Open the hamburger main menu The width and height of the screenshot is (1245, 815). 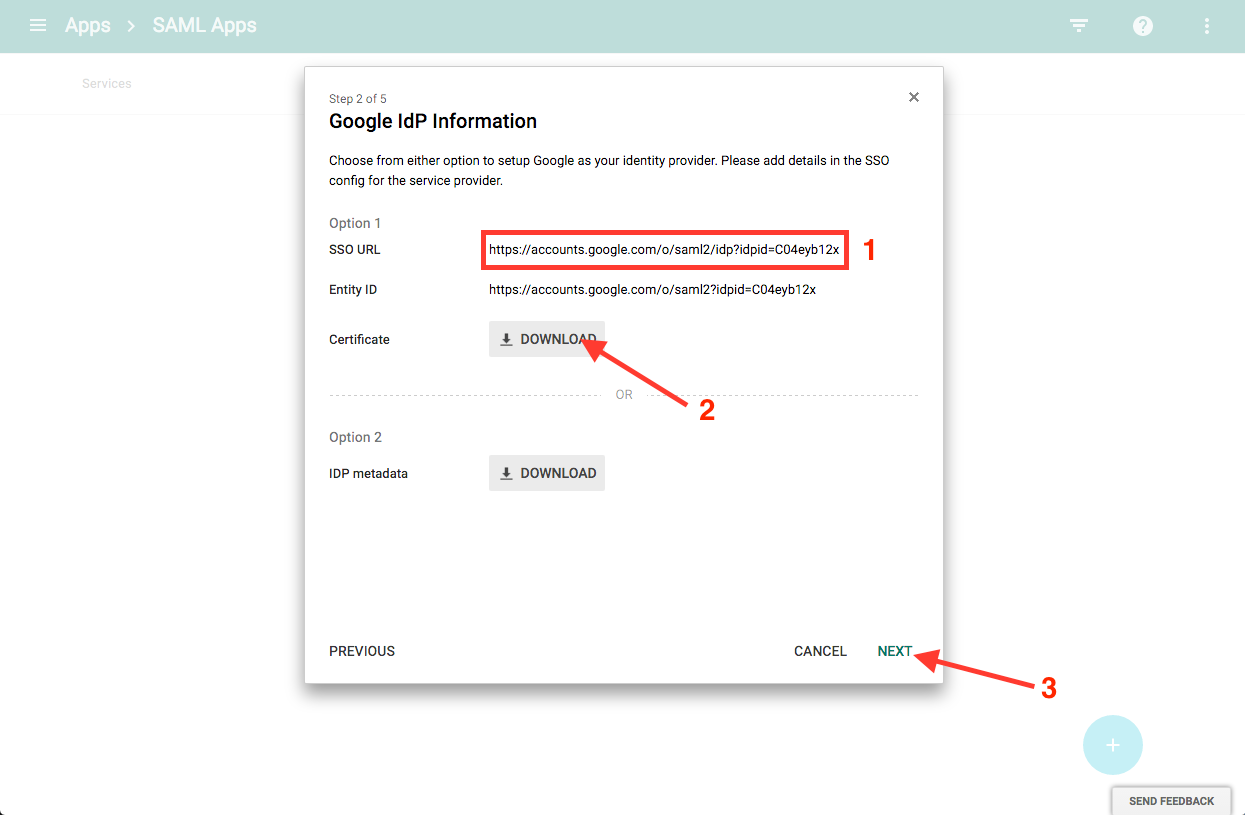point(38,25)
